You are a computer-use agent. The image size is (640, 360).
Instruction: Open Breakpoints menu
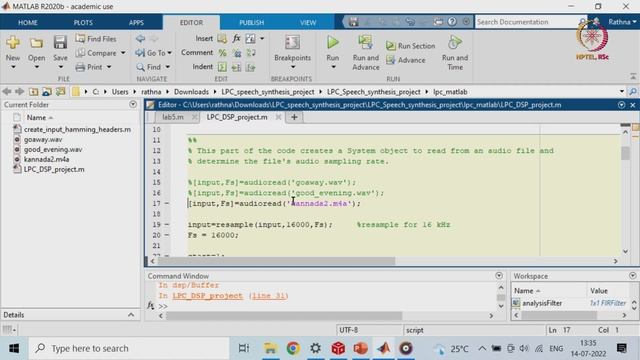click(x=292, y=52)
